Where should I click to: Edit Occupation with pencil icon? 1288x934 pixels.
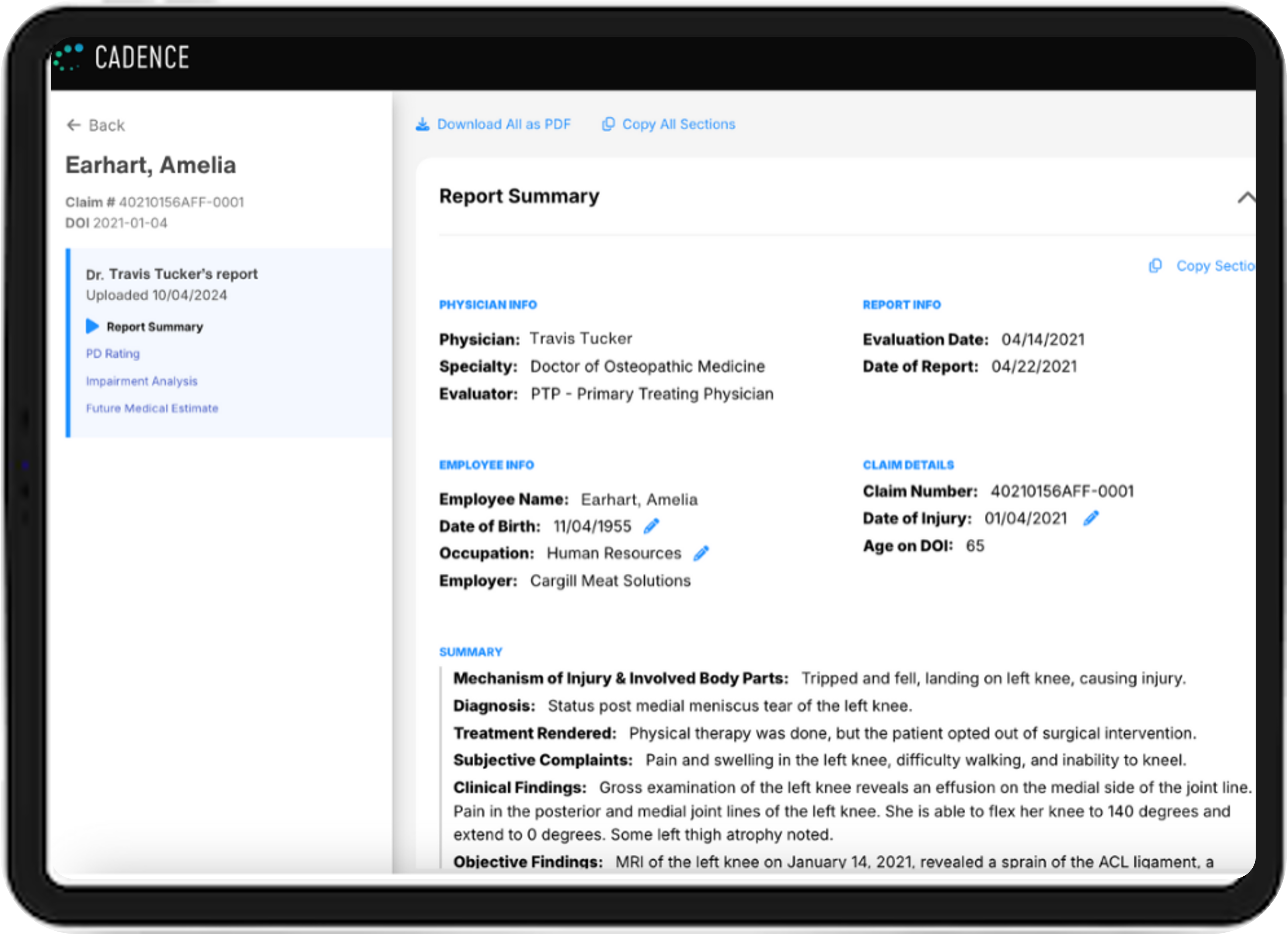pyautogui.click(x=701, y=553)
